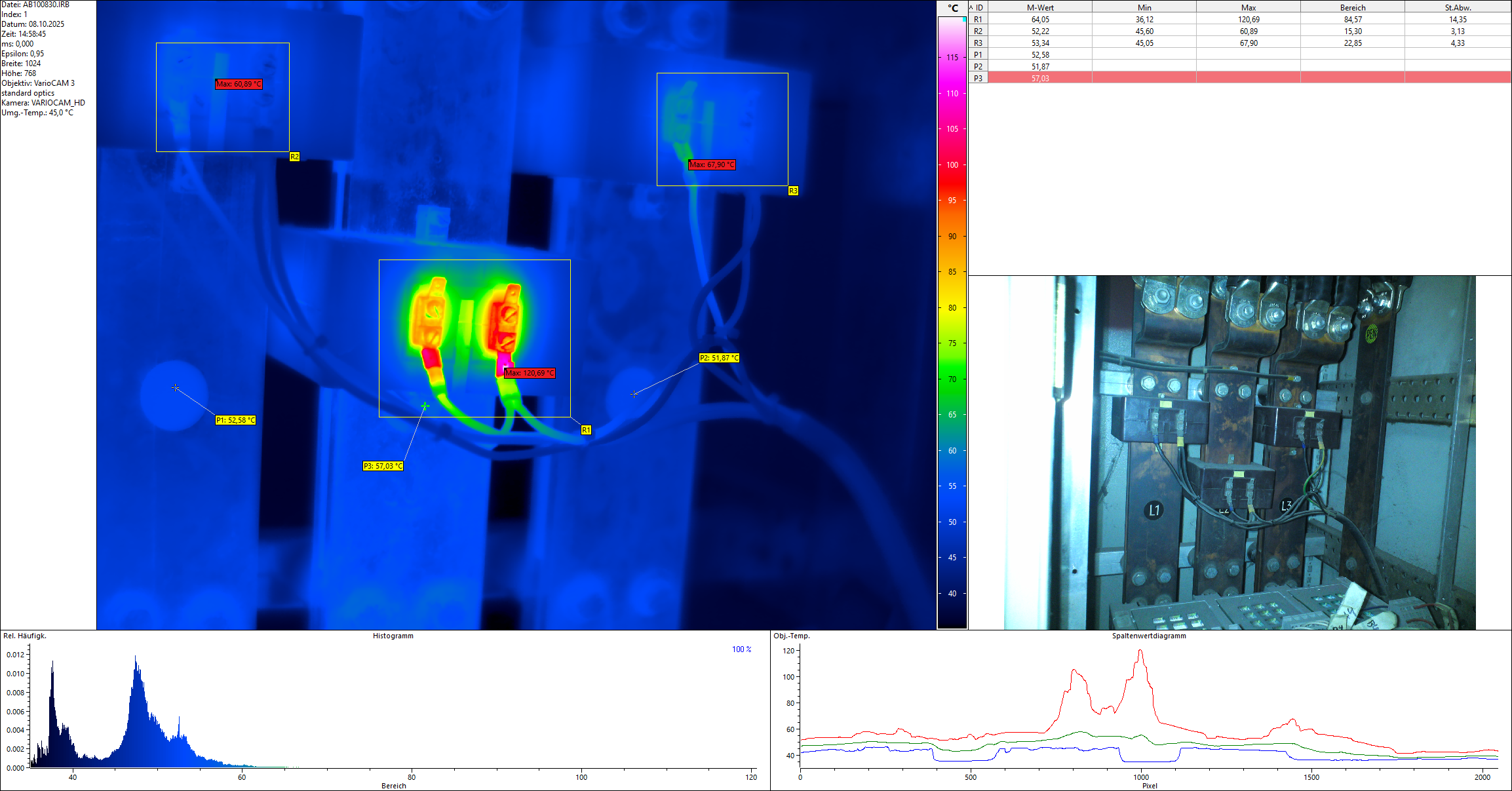Click the Bereich column header
This screenshot has height=791, width=1512.
coord(1353,7)
